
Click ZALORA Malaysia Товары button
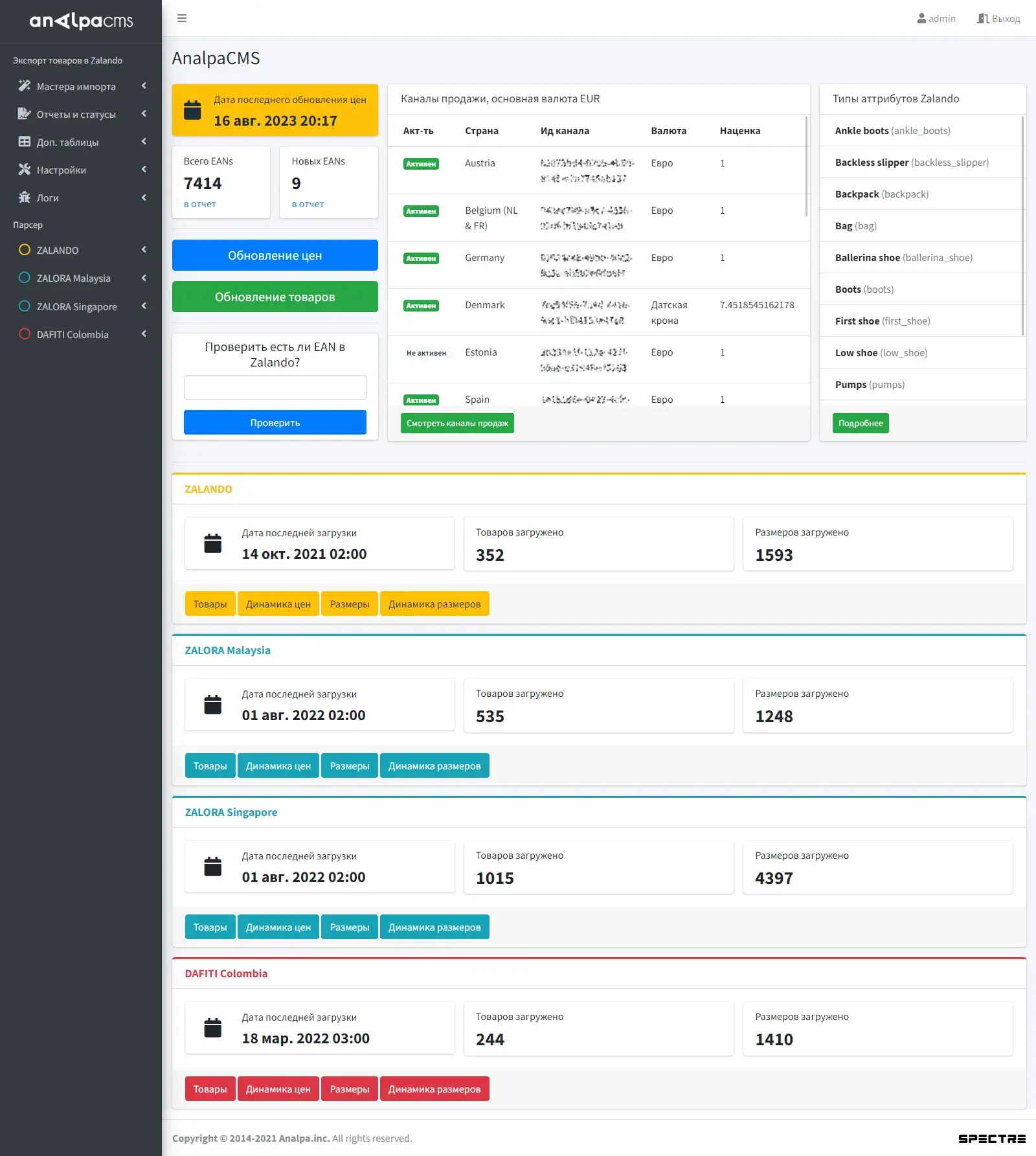(x=210, y=765)
